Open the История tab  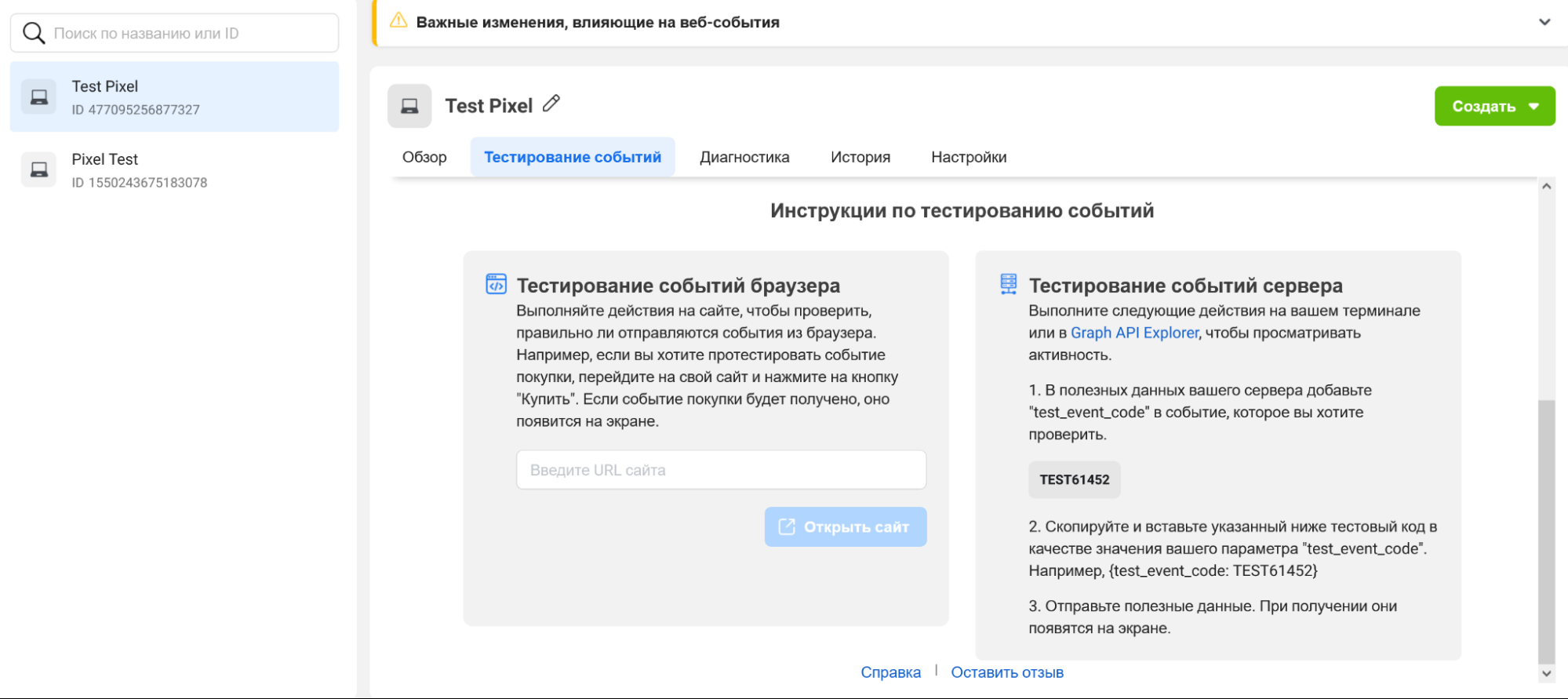pyautogui.click(x=860, y=157)
